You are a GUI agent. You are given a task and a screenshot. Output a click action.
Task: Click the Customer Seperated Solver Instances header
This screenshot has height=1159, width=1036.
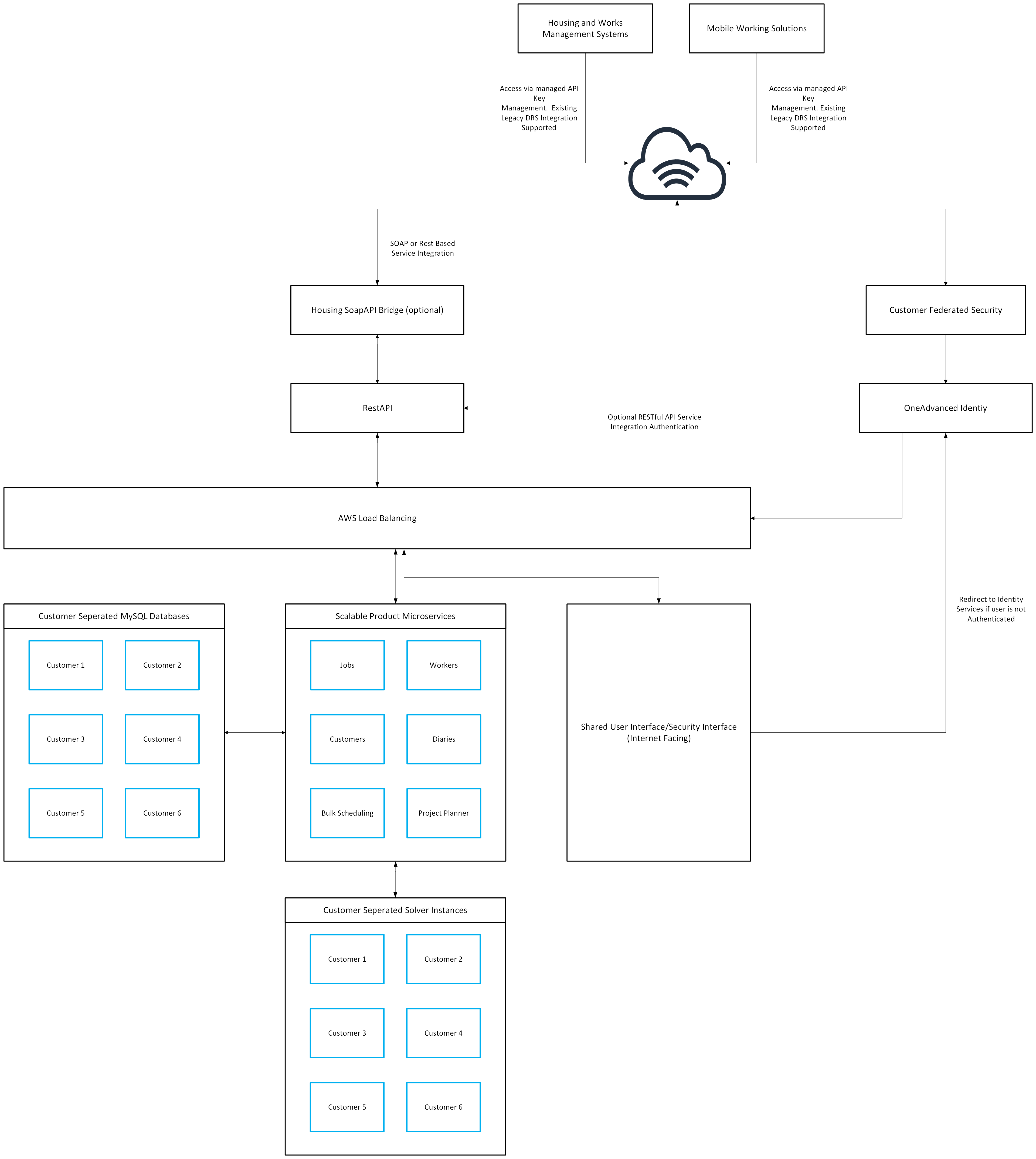[x=395, y=910]
